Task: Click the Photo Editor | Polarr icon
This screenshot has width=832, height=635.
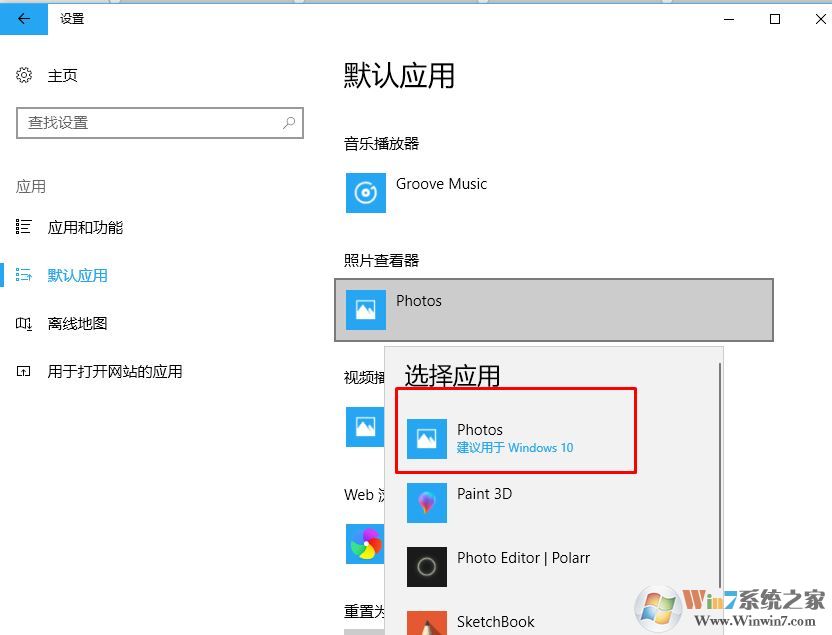Action: click(427, 566)
